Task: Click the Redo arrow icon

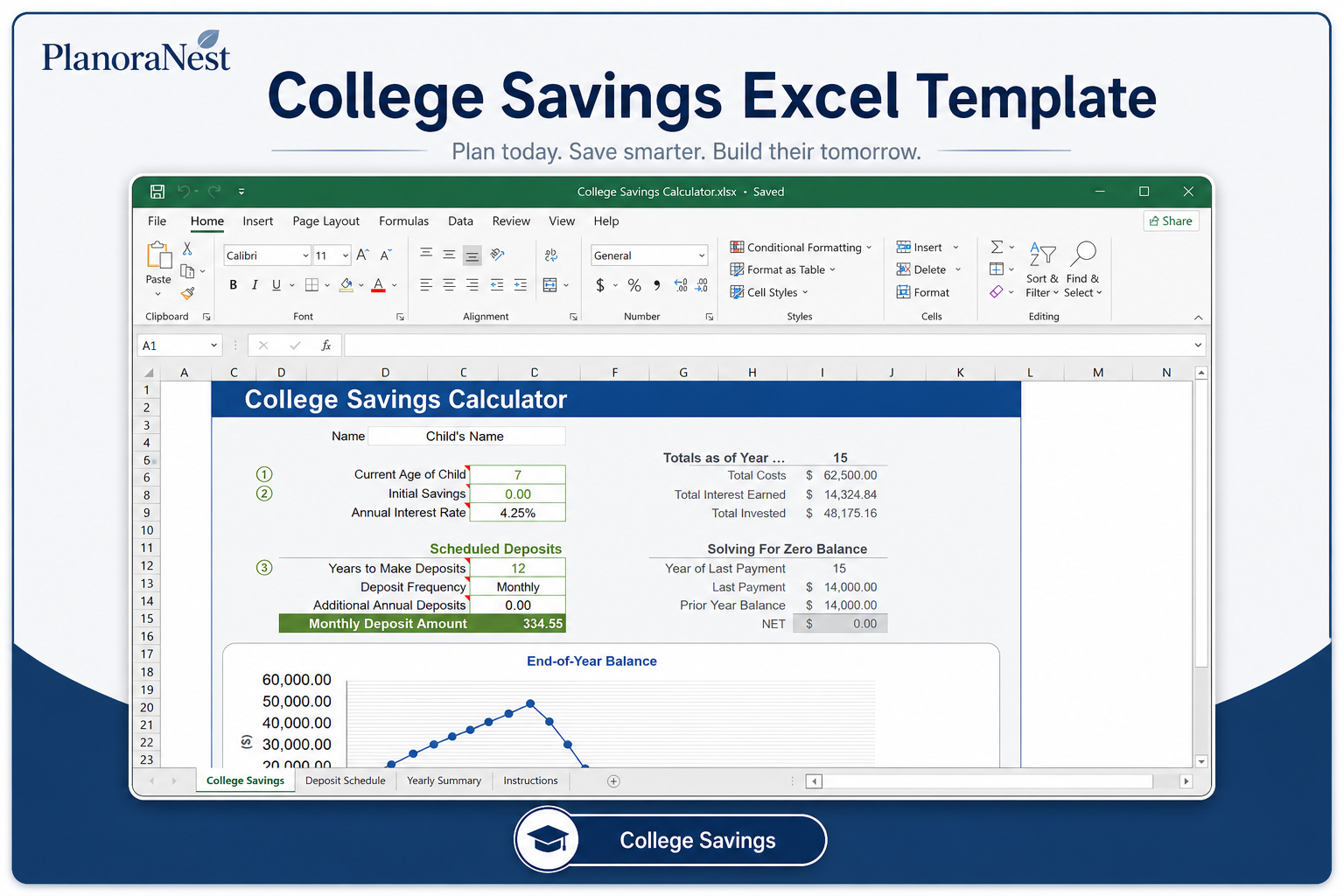Action: coord(214,192)
